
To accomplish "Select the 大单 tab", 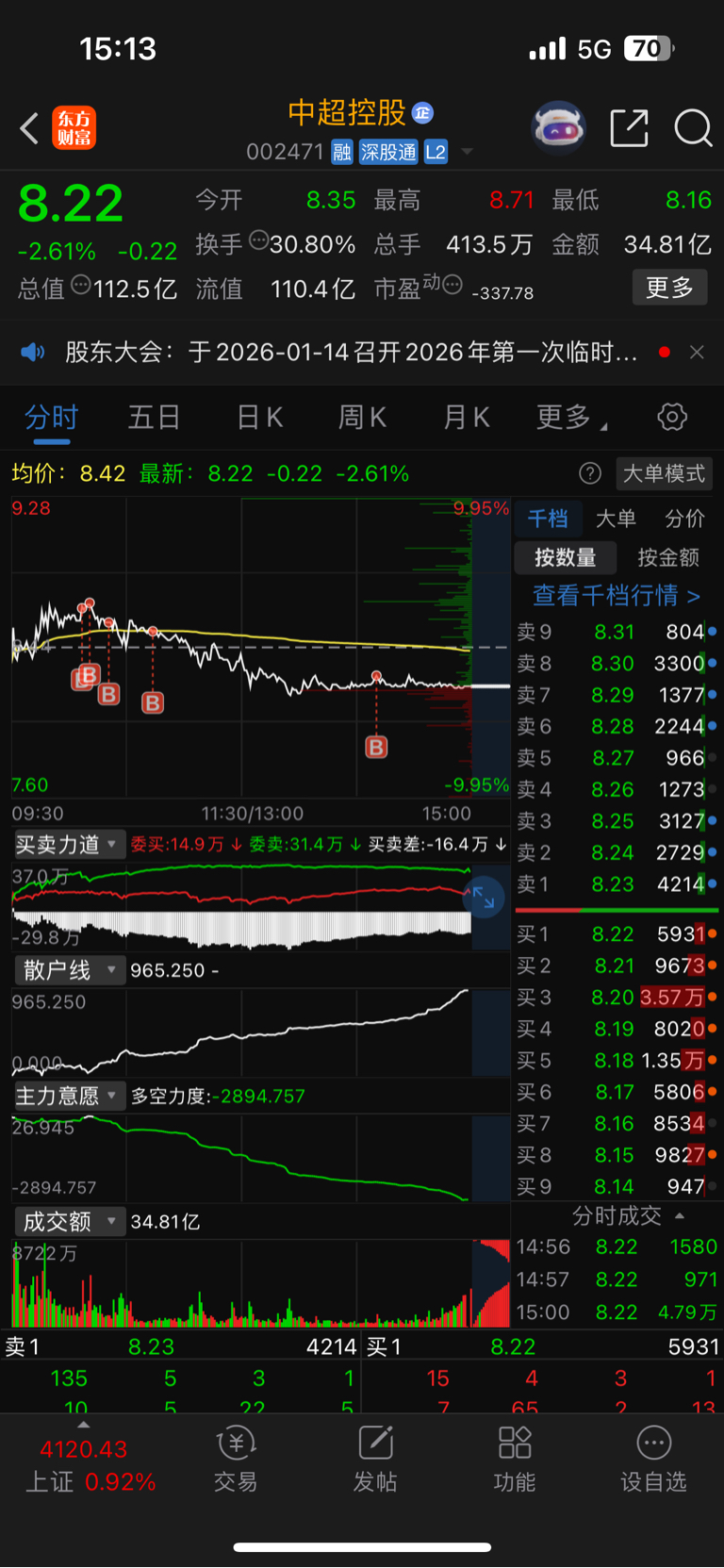I will [x=616, y=519].
